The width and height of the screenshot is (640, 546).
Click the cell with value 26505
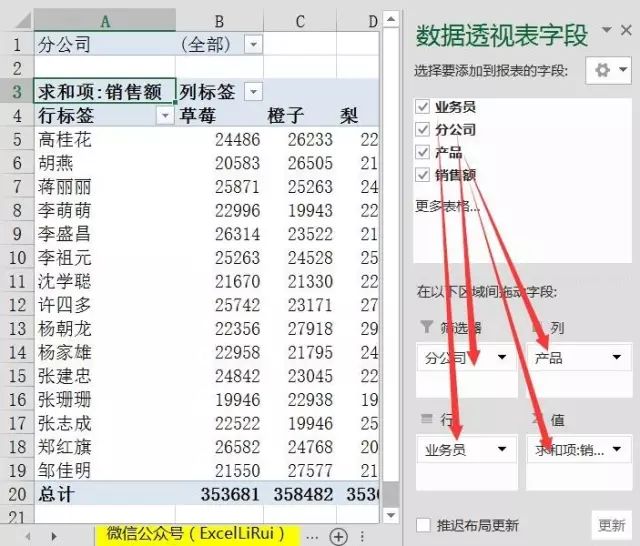tap(300, 163)
